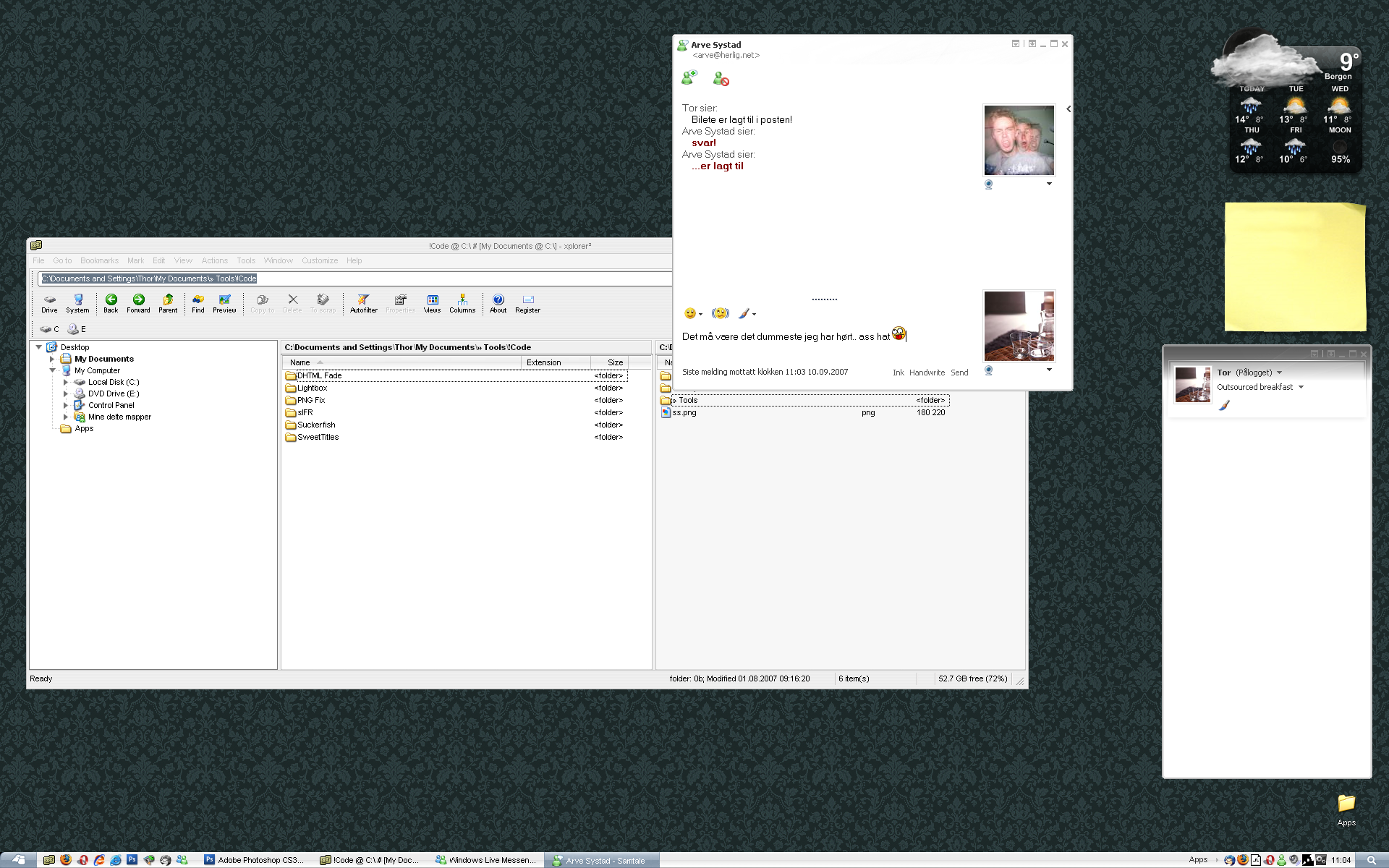
Task: Open Tor (Pålogget) status dropdown
Action: 1279,373
